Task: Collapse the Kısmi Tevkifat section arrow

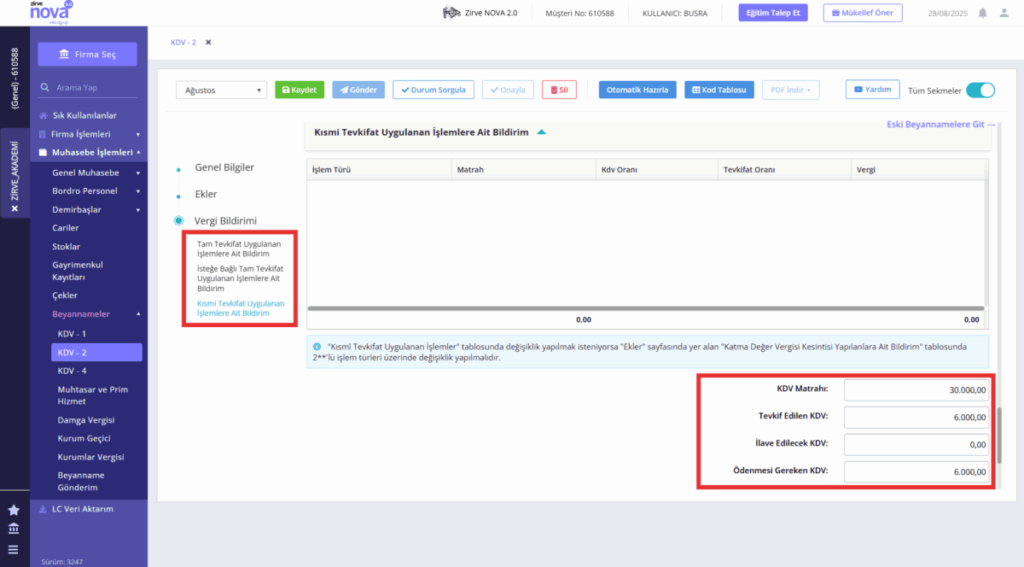Action: point(541,132)
